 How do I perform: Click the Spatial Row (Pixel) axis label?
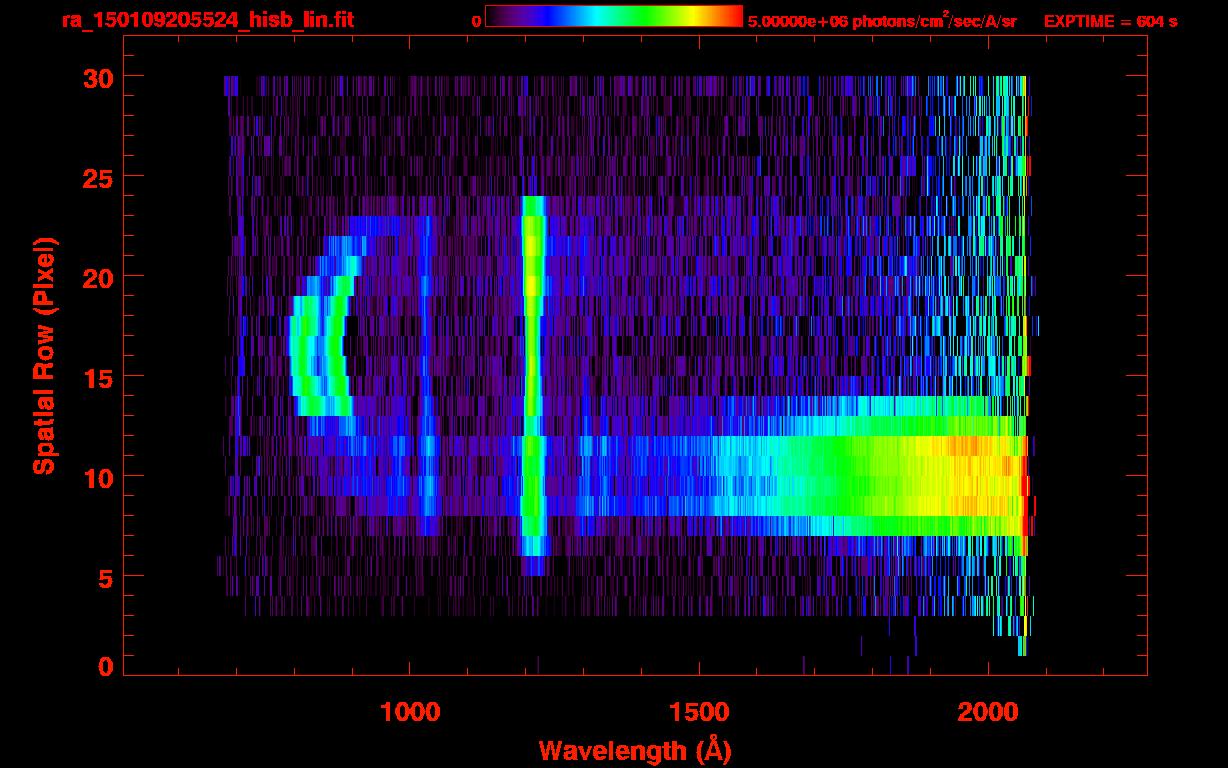coord(44,356)
